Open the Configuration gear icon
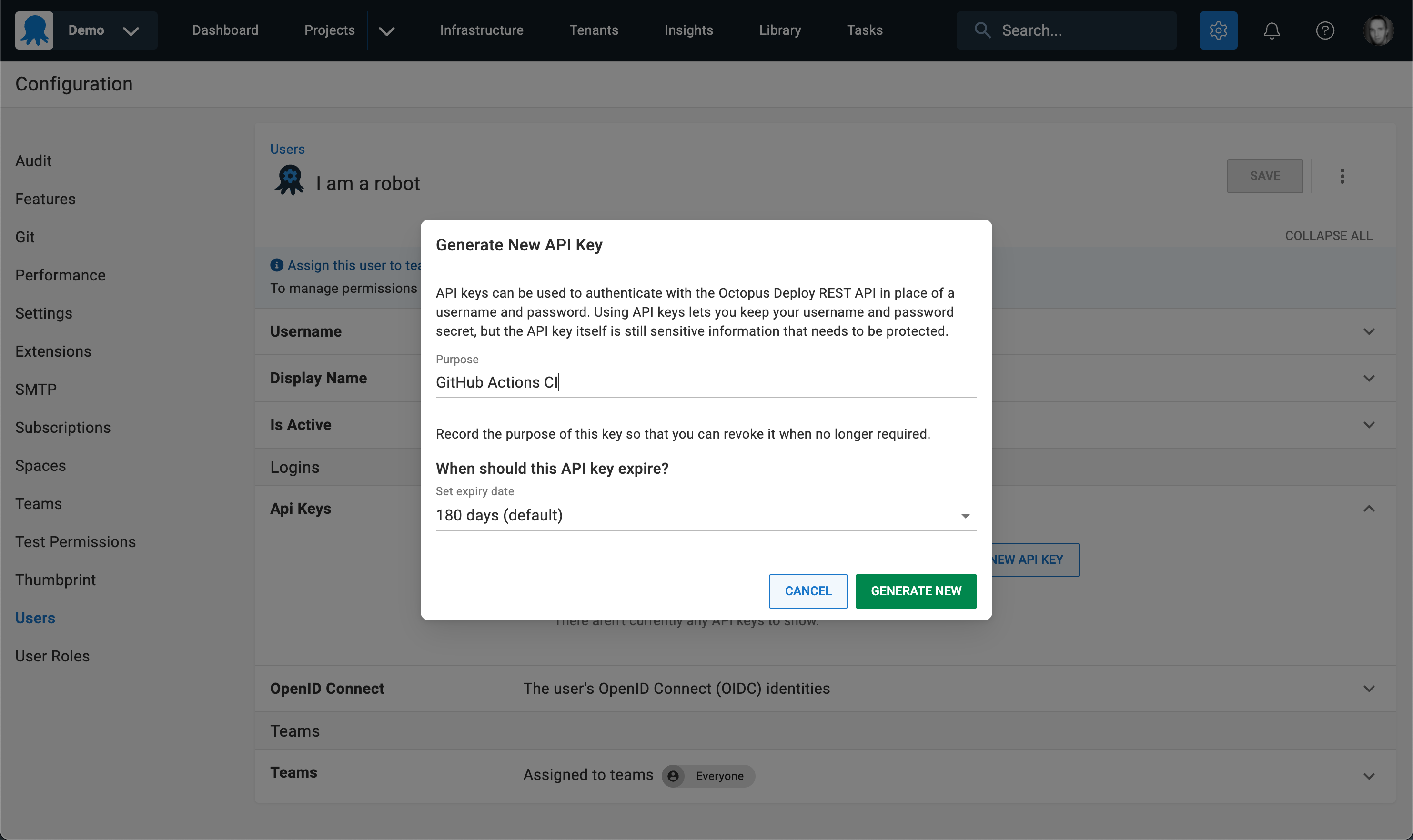 click(1218, 30)
